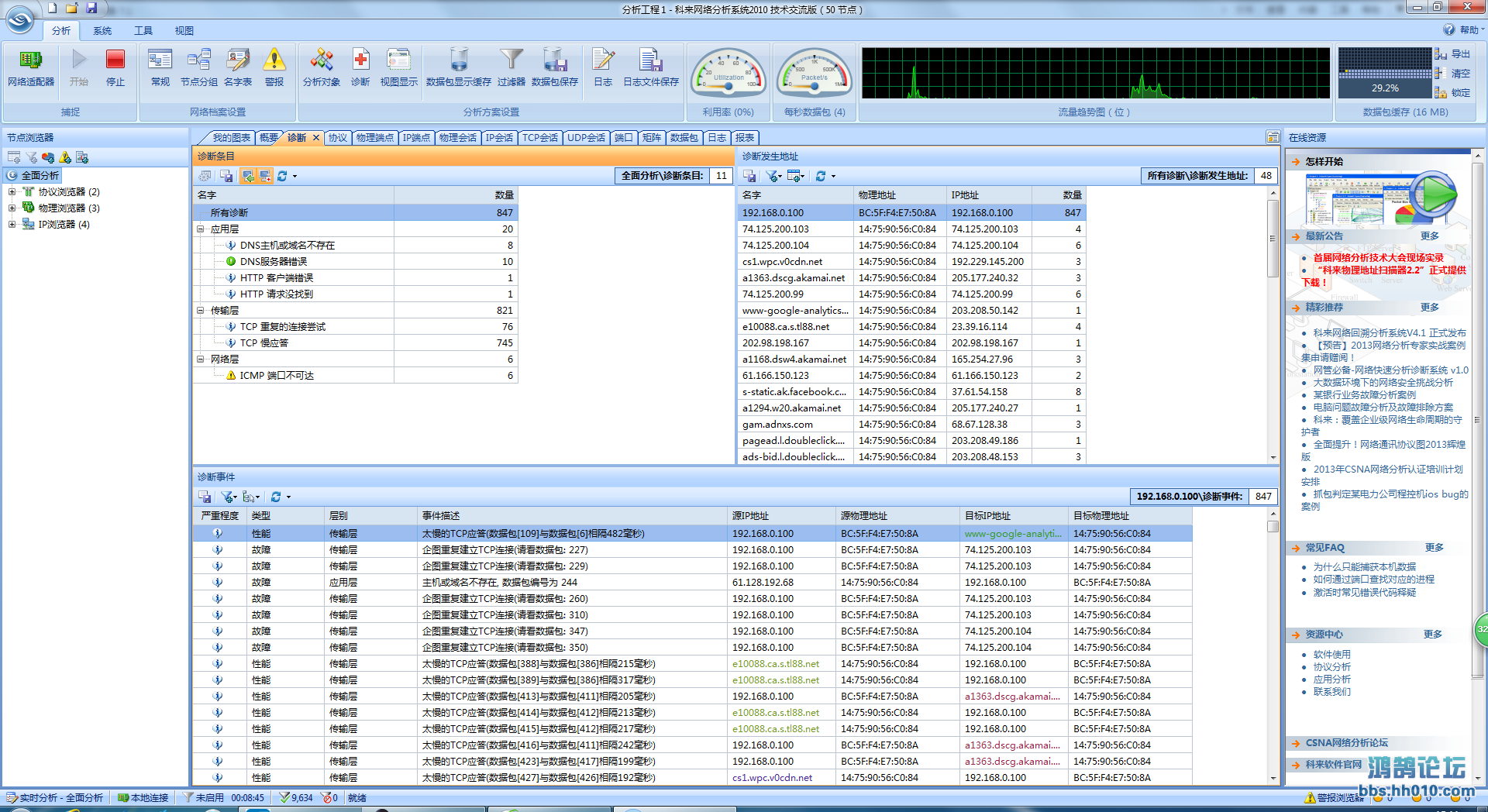Switch to the 工具 ribbon tab
1488x812 pixels.
(x=143, y=31)
